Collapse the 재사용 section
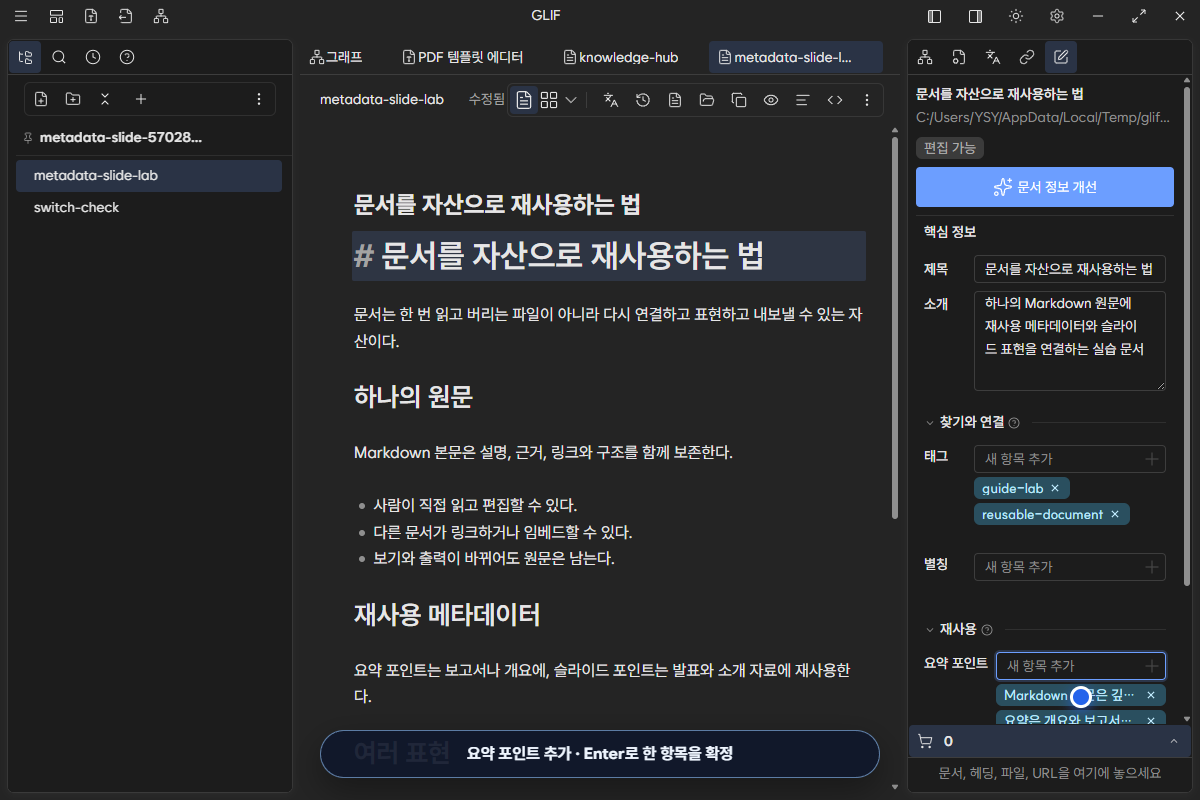1200x800 pixels. (x=930, y=630)
